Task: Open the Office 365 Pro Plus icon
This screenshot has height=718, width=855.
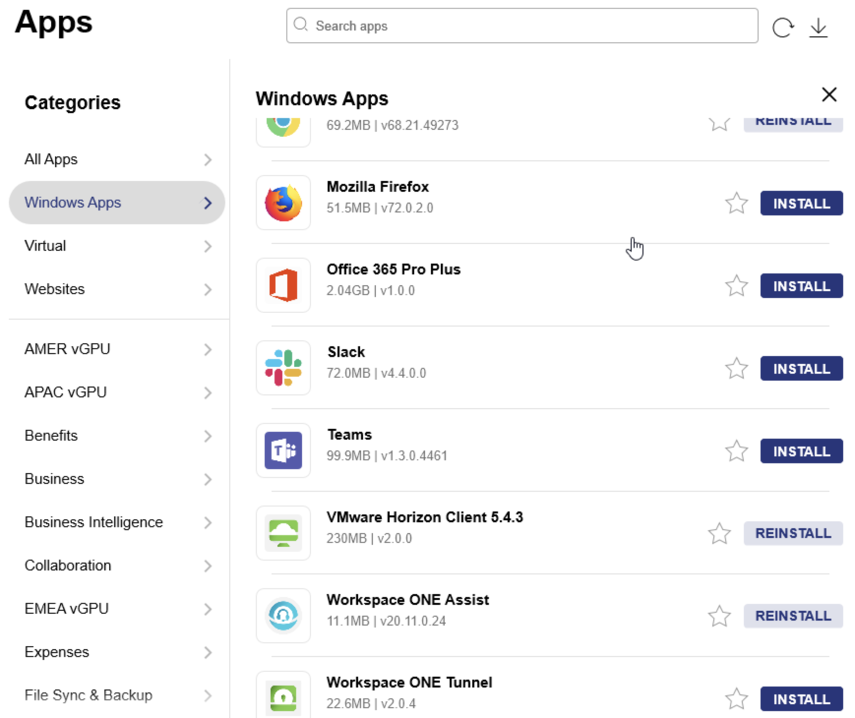Action: 283,286
